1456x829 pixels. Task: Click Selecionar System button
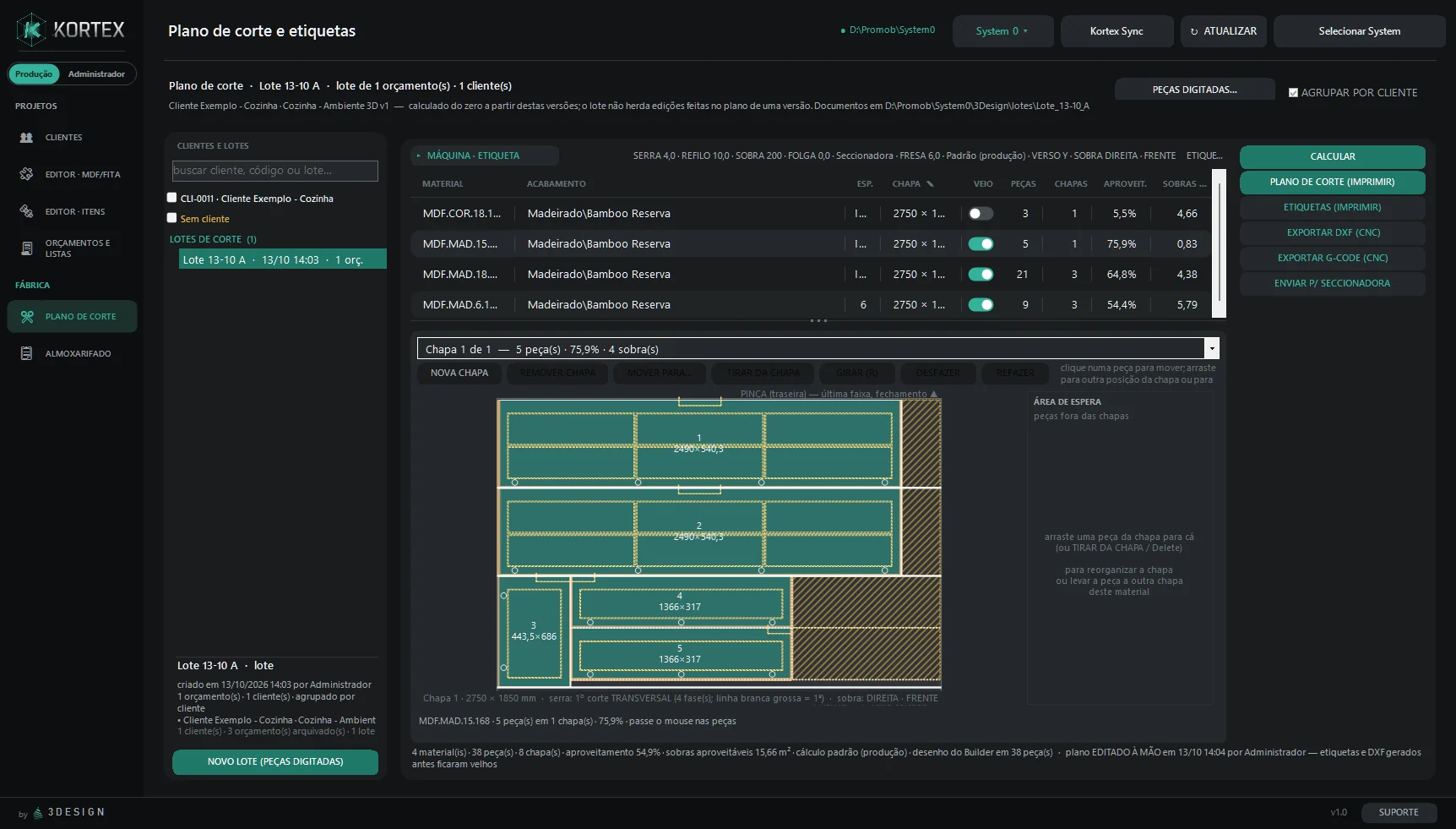point(1359,31)
